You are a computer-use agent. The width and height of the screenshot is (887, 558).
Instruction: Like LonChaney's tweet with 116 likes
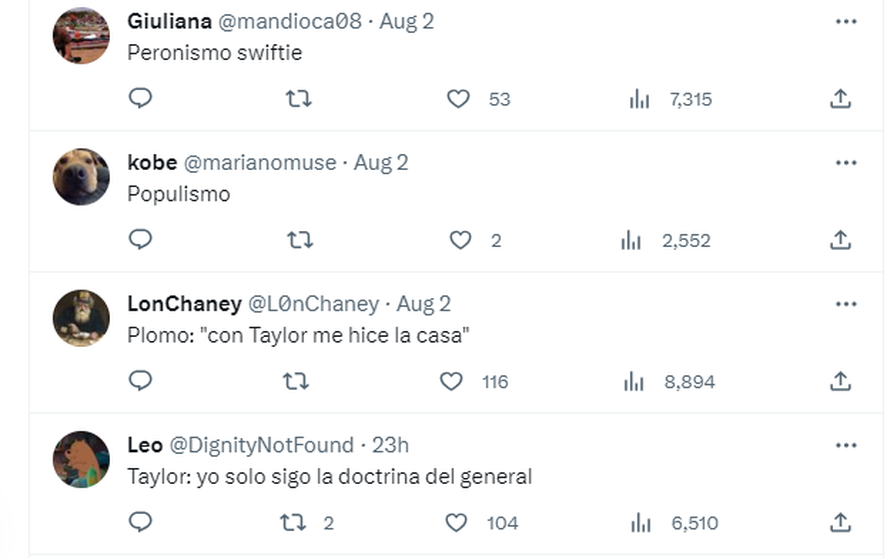click(x=452, y=381)
